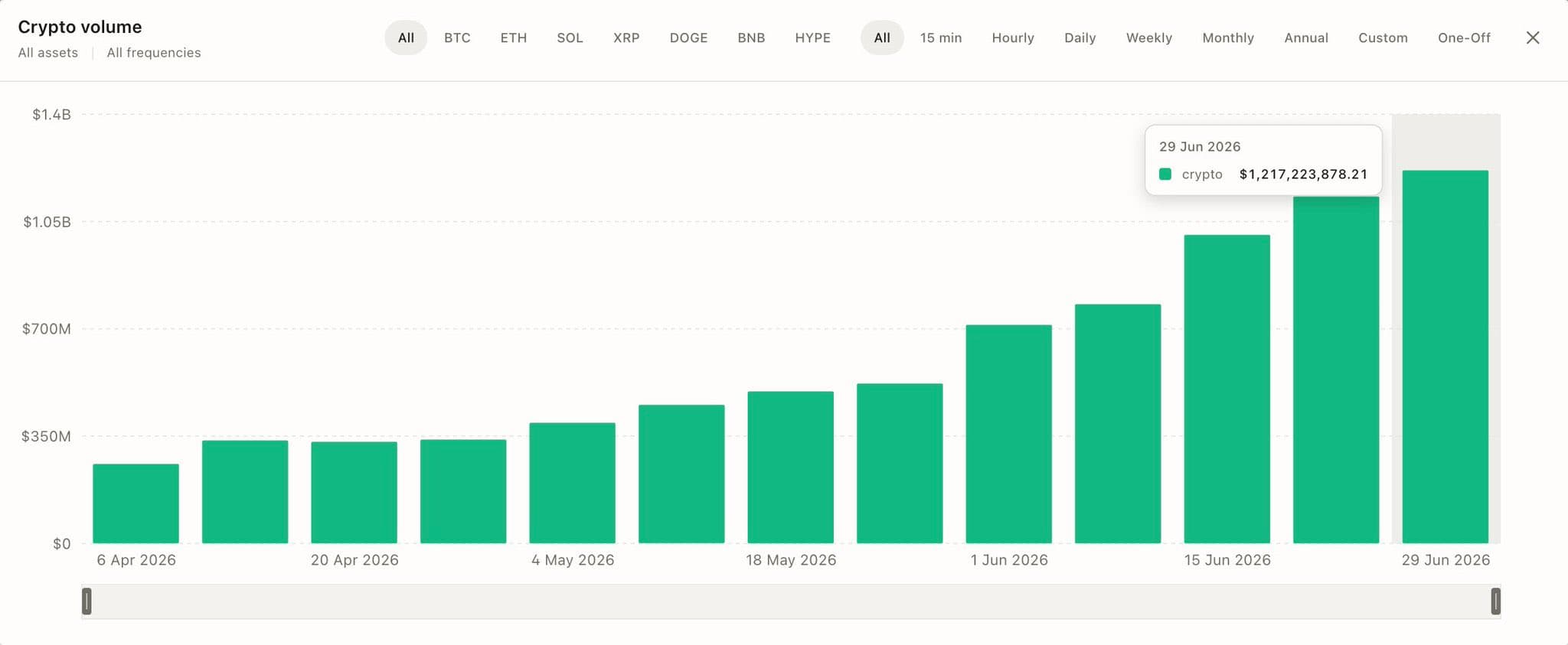This screenshot has width=1568, height=645.
Task: Click the 29 Jun 2026 tooltip date heading
Action: (1200, 146)
